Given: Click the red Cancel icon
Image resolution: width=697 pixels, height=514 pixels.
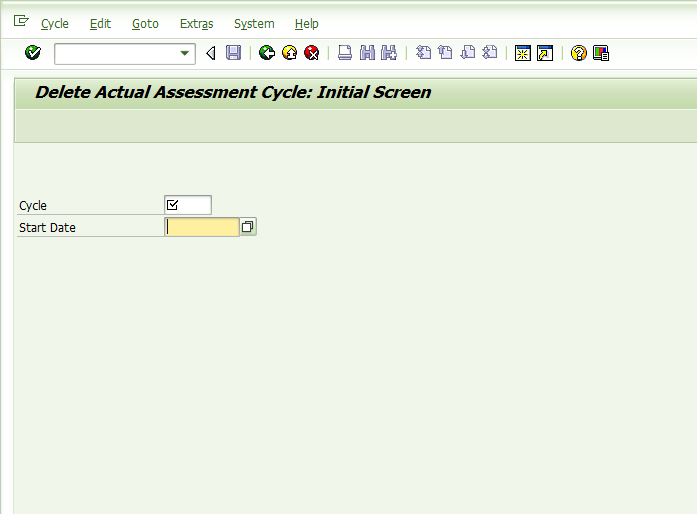Looking at the screenshot, I should [x=312, y=53].
